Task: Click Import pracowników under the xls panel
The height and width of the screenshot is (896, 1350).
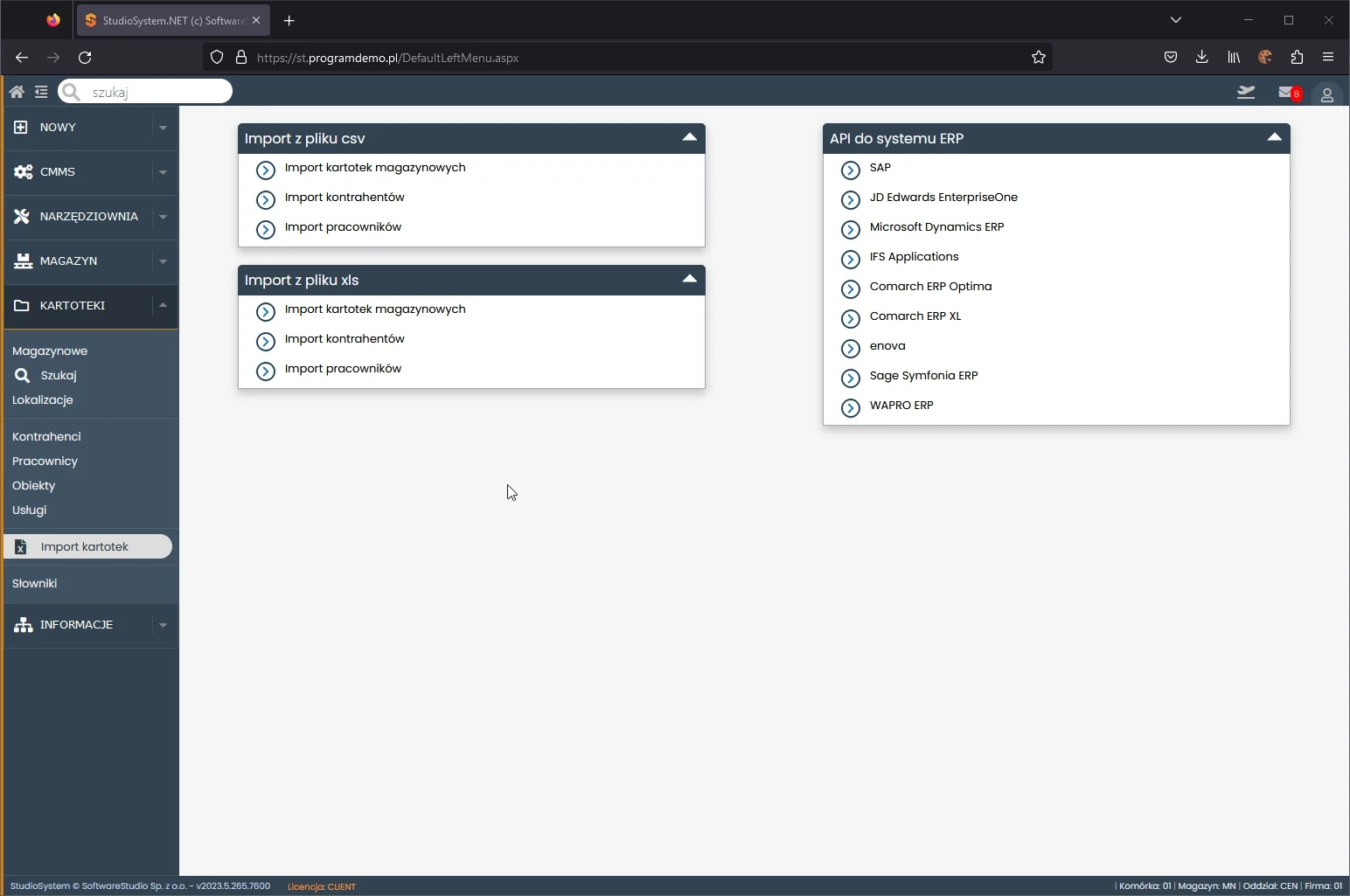Action: pyautogui.click(x=343, y=369)
